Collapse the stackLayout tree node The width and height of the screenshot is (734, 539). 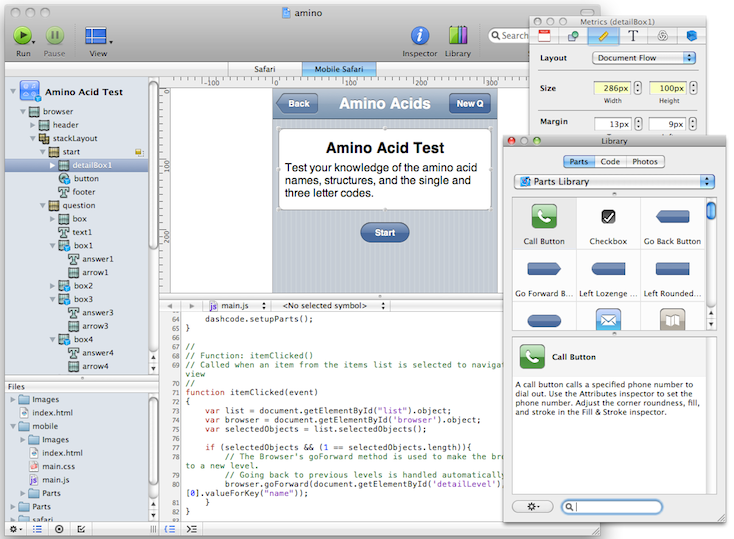(32, 138)
